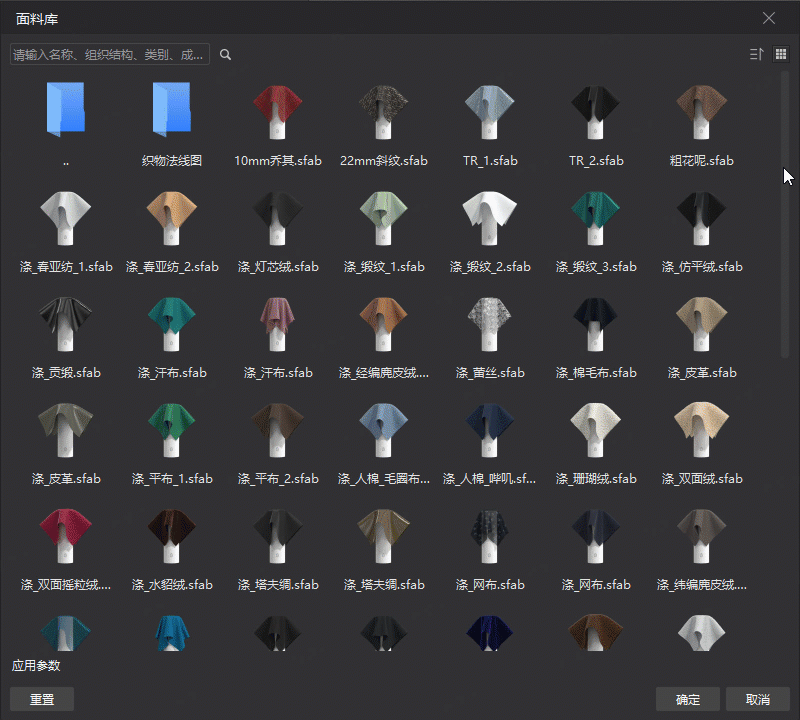Open the 织物法线图 folder
Screen dimensions: 800x720
tap(172, 110)
